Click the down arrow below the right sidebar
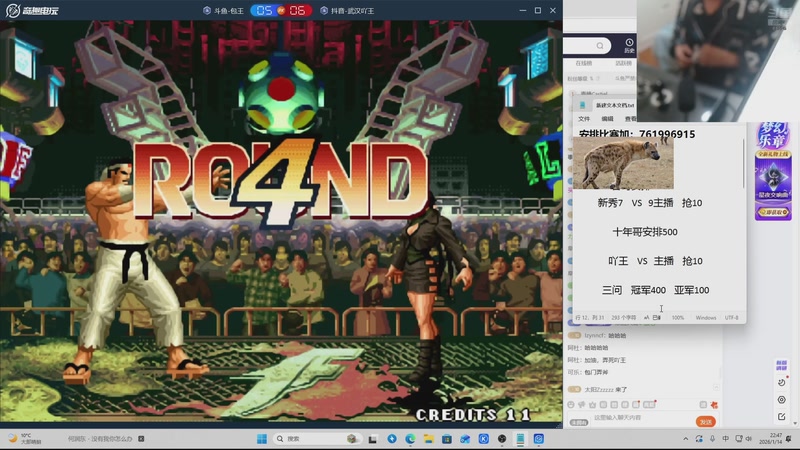This screenshot has width=800, height=450. tap(794, 423)
